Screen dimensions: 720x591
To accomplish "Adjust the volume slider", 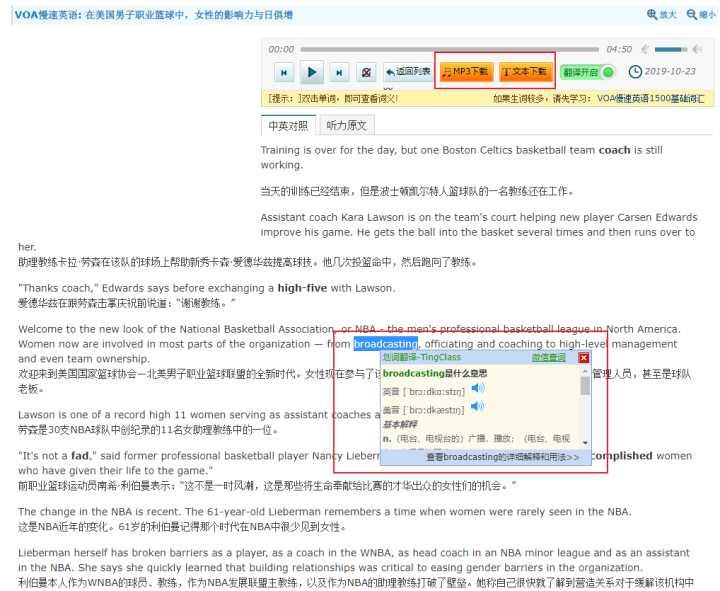I will [670, 49].
